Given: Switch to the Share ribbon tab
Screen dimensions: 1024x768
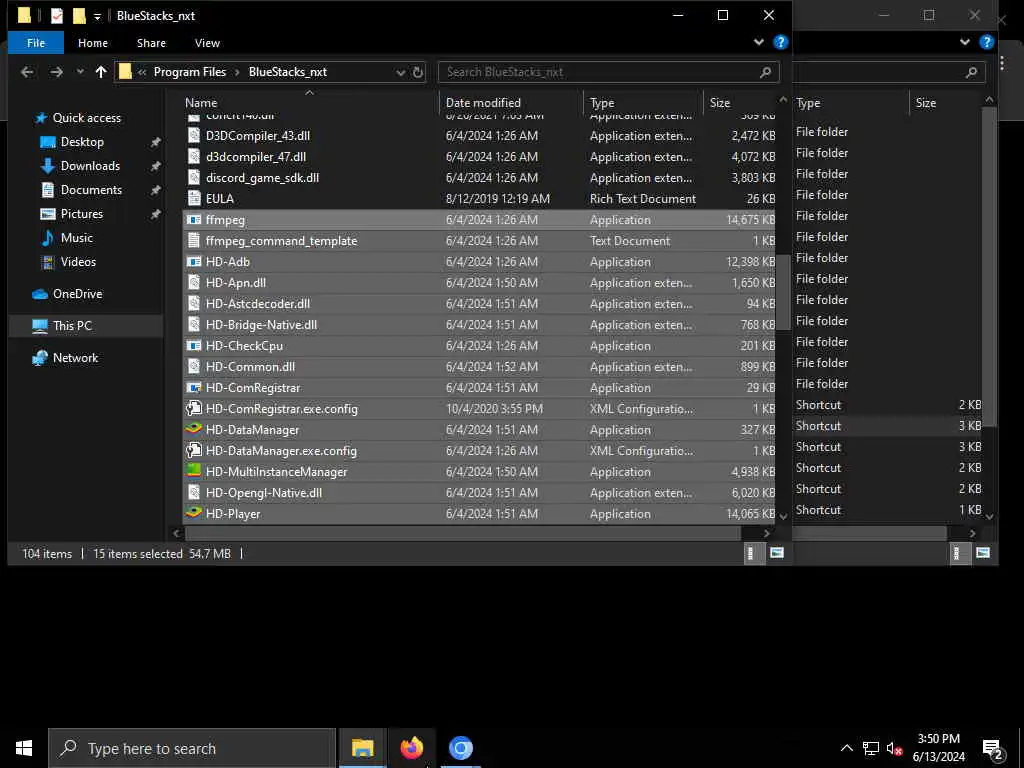Looking at the screenshot, I should click(x=151, y=43).
